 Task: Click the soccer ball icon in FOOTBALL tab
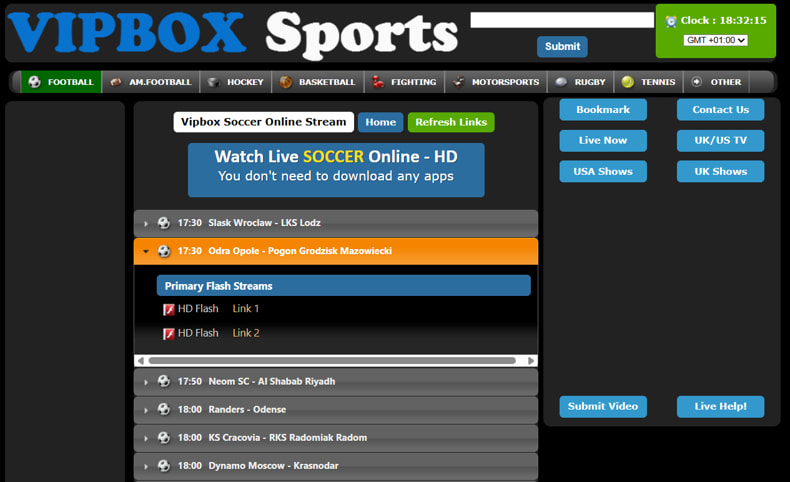[34, 82]
